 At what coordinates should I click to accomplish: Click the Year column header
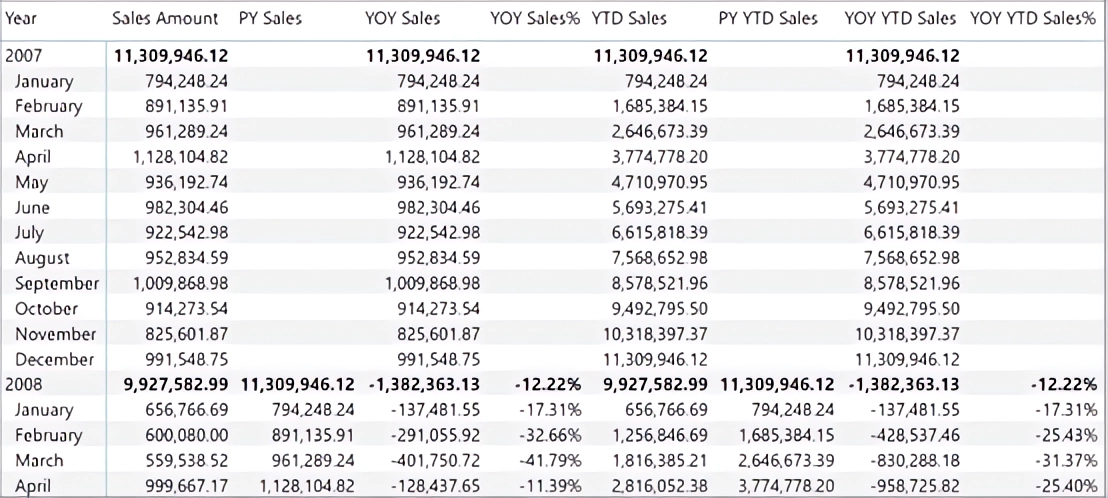click(x=21, y=19)
